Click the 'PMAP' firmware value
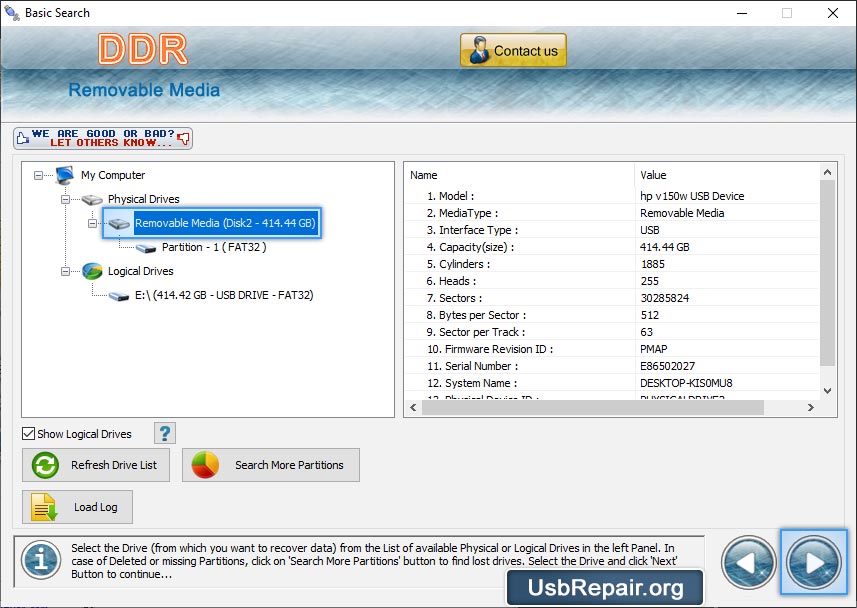 [x=654, y=349]
